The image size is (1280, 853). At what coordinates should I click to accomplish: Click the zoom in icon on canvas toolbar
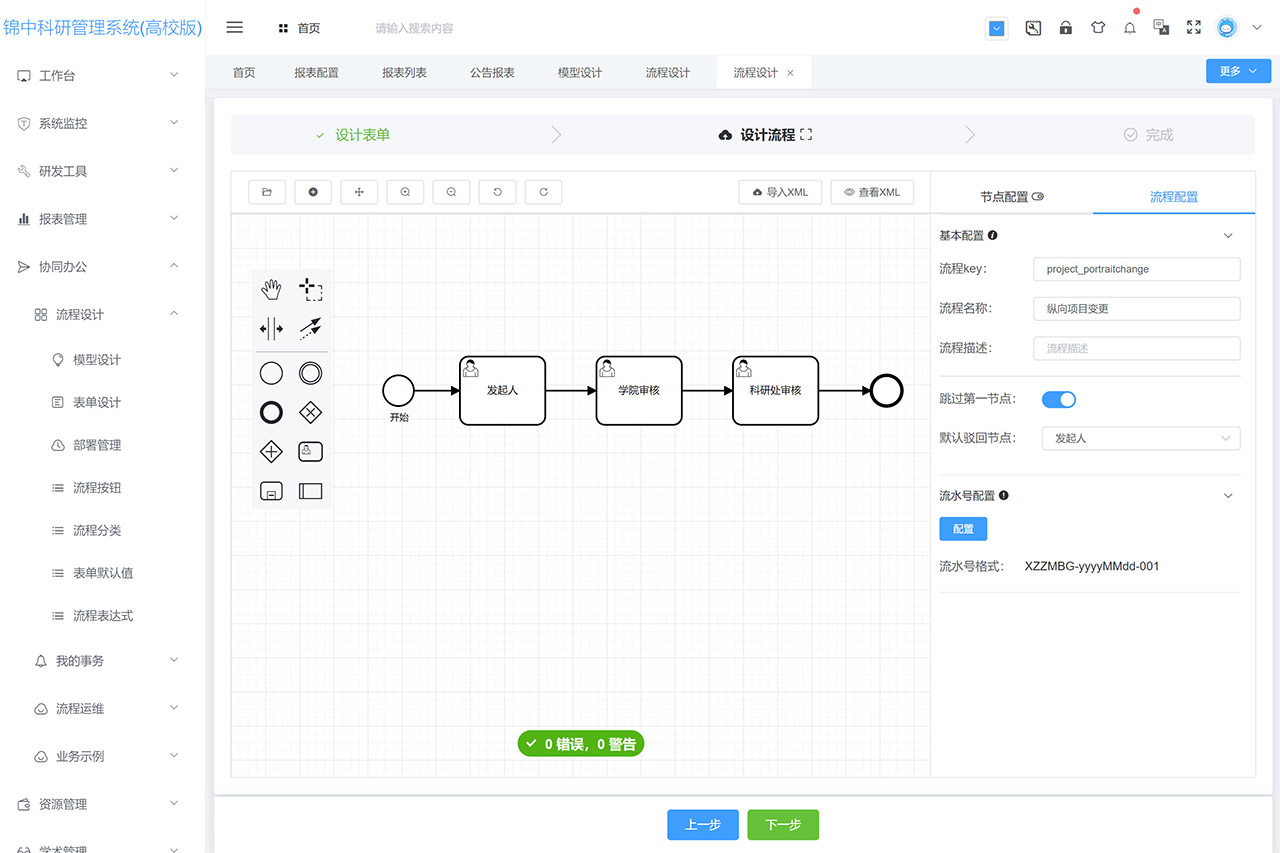pos(405,191)
